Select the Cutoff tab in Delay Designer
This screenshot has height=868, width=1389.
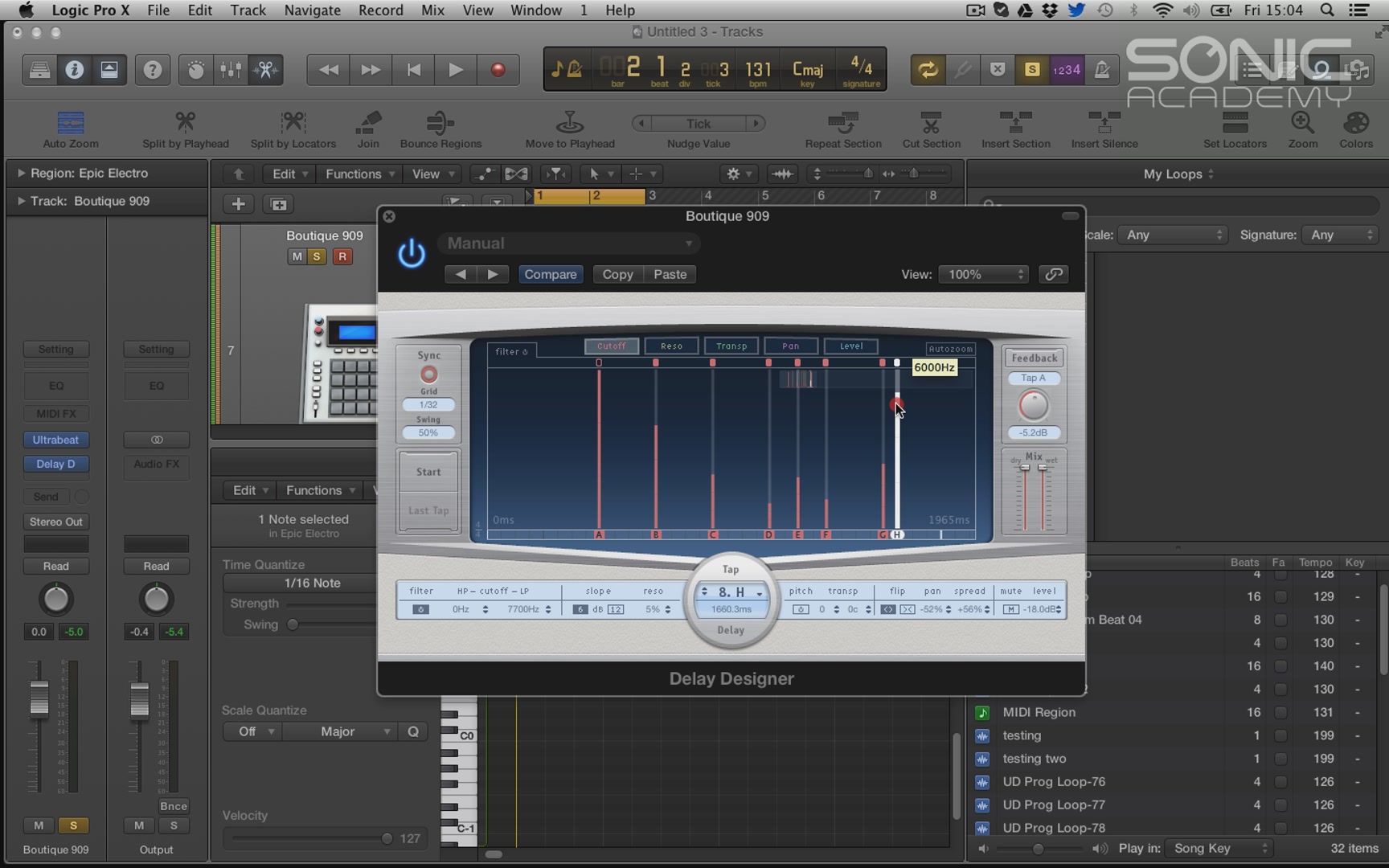[x=612, y=346]
